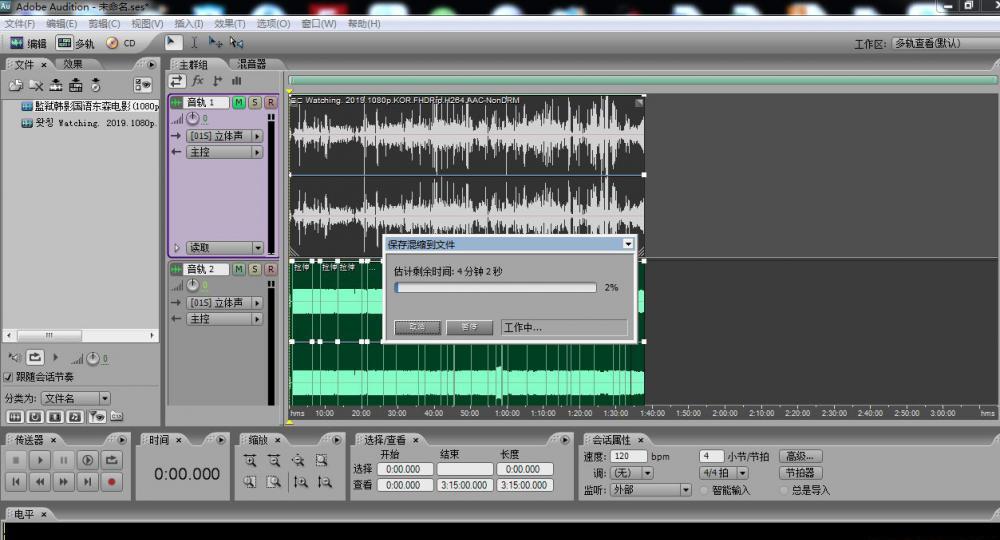Open CD view icon
1000x540 pixels.
(x=112, y=43)
